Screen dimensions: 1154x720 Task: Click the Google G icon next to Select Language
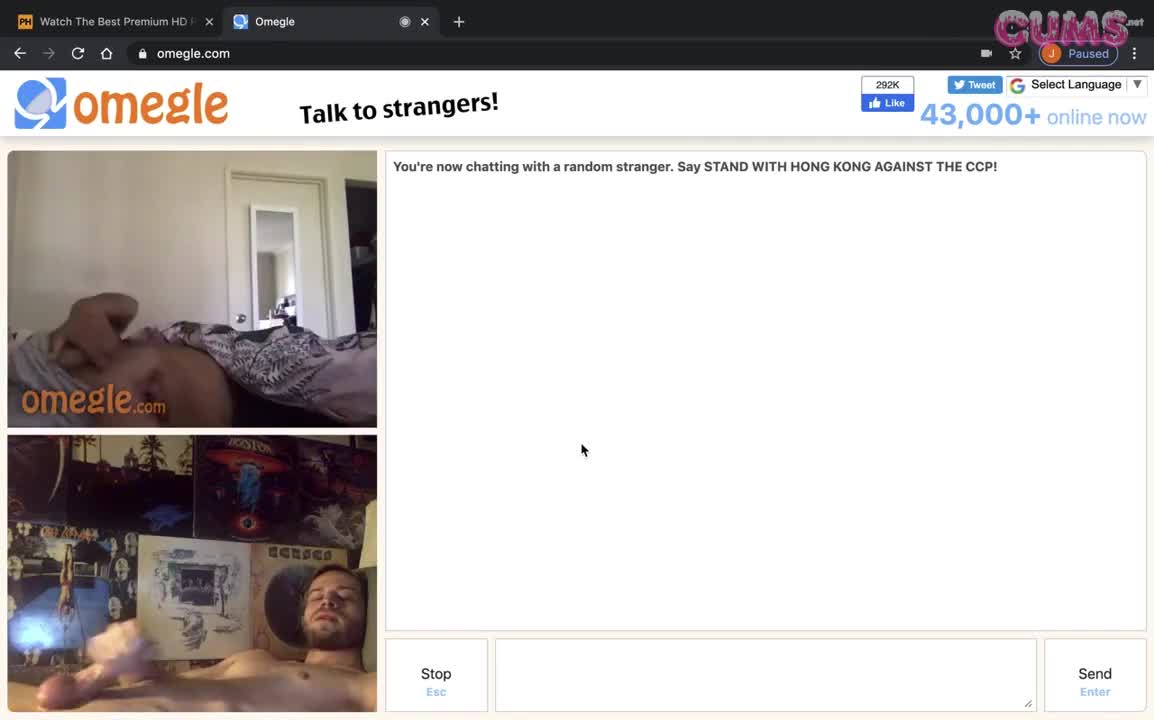click(x=1017, y=85)
